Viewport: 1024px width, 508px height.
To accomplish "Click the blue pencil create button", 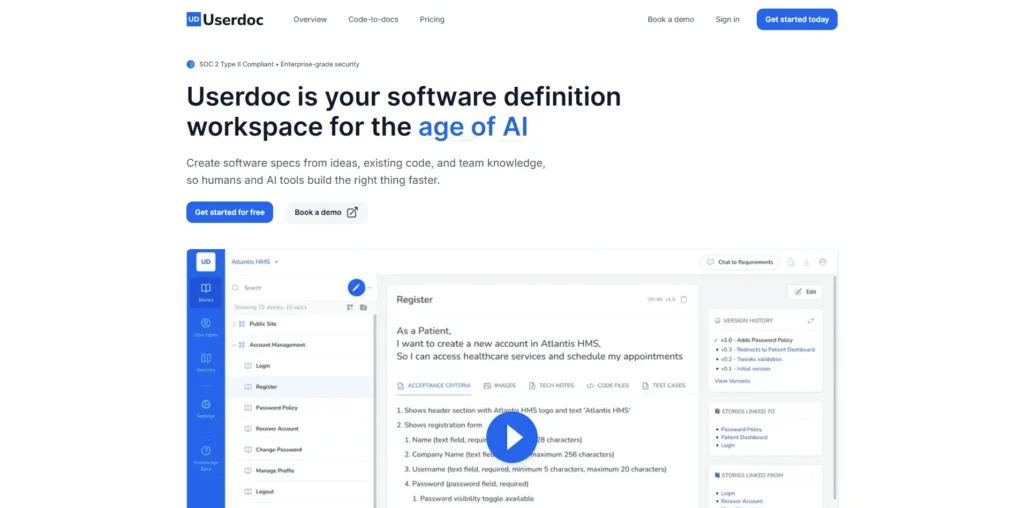I will pyautogui.click(x=356, y=287).
